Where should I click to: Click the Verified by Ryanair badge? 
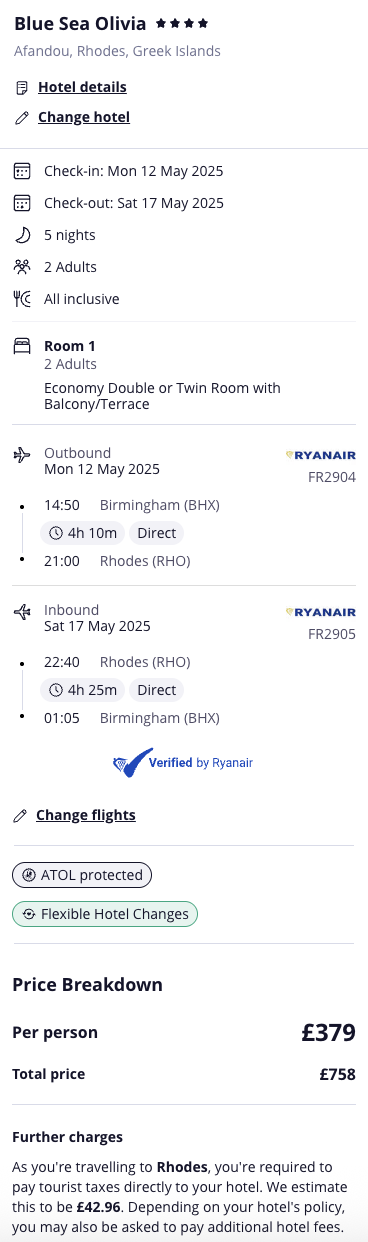tap(183, 763)
